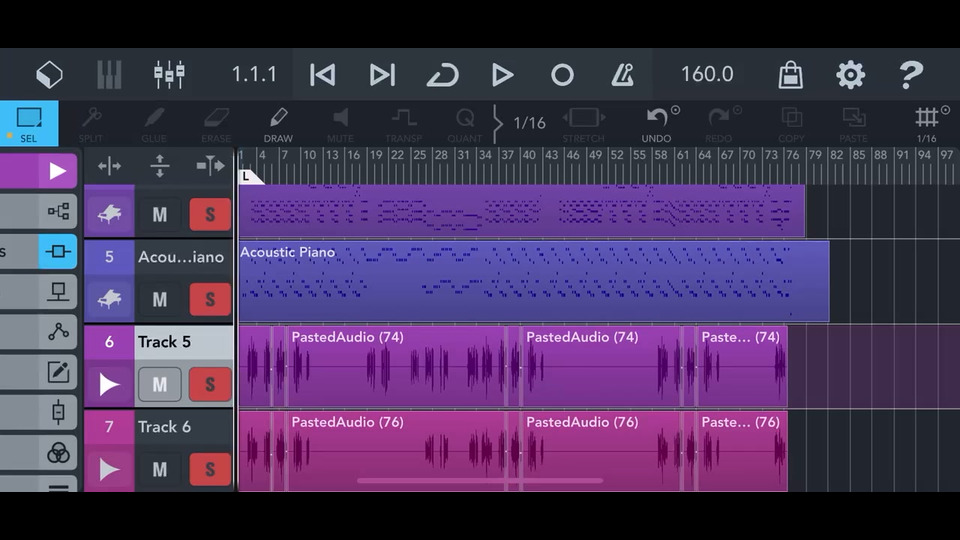Viewport: 960px width, 540px height.
Task: Choose the Stretch tool
Action: 583,124
